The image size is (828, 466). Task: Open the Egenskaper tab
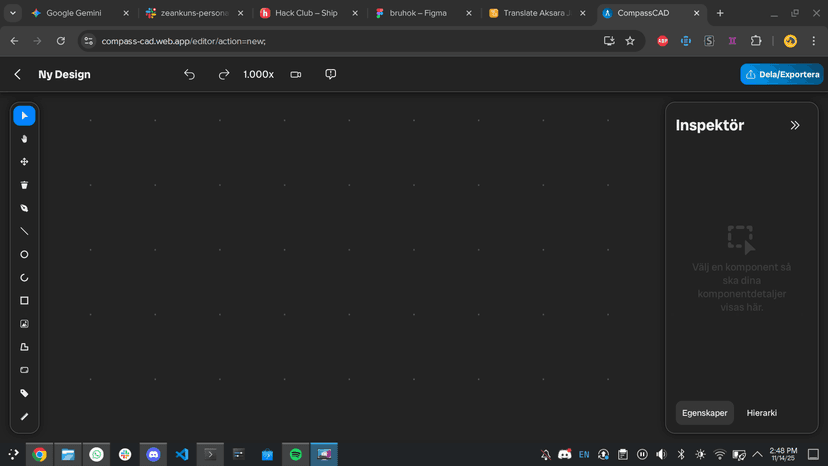(x=704, y=413)
